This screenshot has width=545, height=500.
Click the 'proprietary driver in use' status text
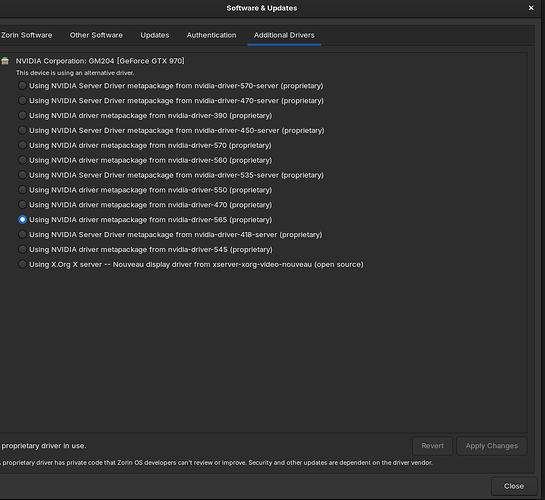tap(43, 446)
